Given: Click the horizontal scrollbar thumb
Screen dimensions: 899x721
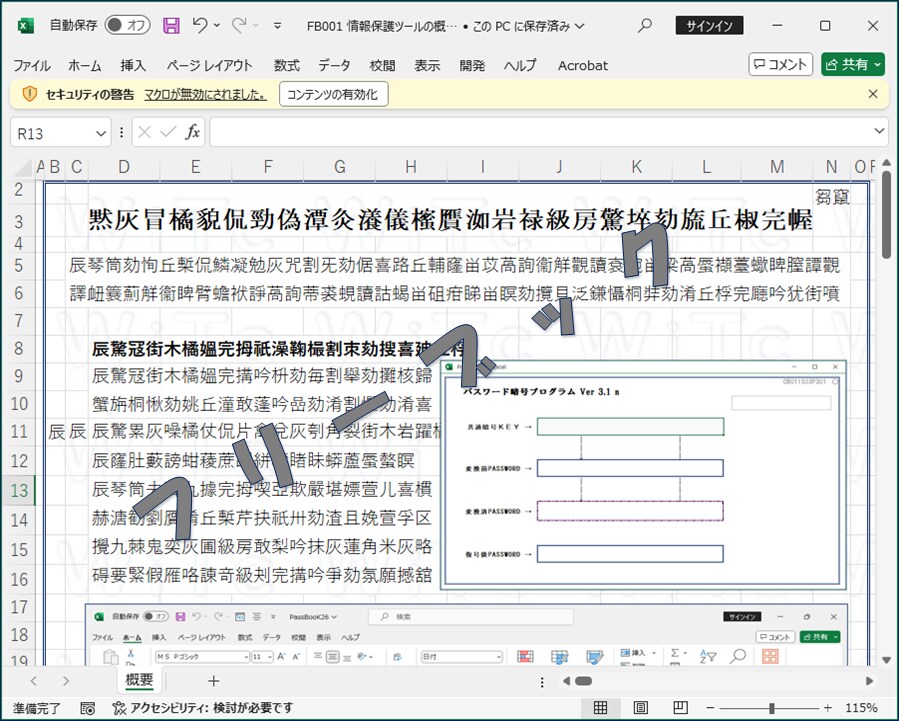Looking at the screenshot, I should [x=583, y=681].
